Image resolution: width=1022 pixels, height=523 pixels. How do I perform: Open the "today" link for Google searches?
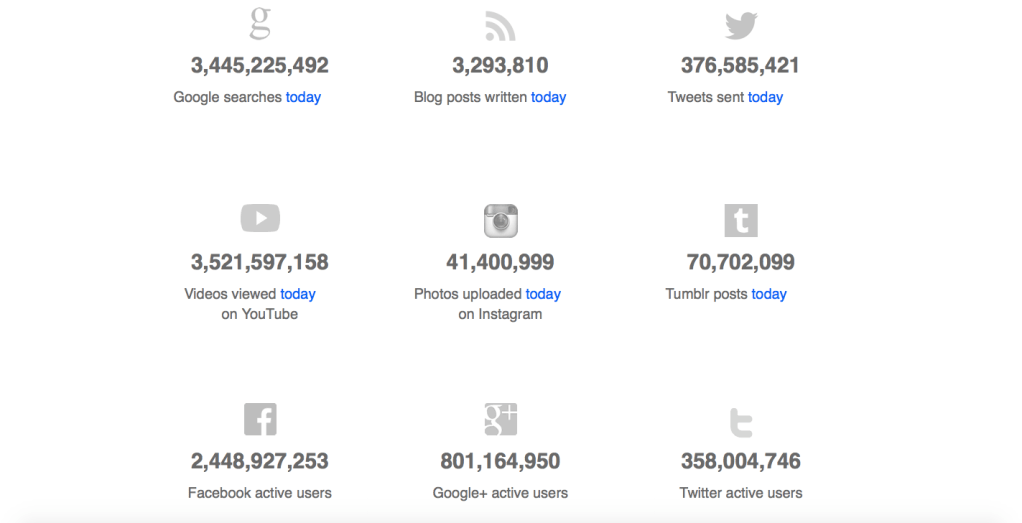click(303, 97)
